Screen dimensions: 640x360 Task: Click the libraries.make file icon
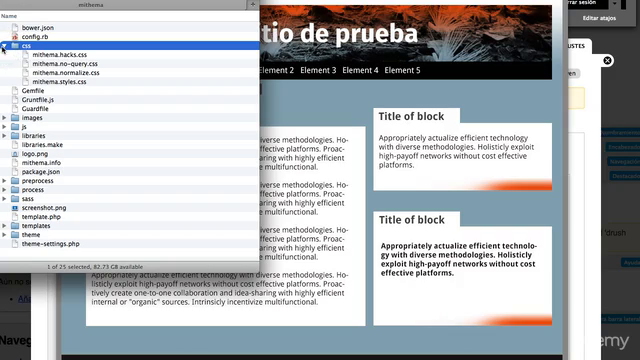15,144
